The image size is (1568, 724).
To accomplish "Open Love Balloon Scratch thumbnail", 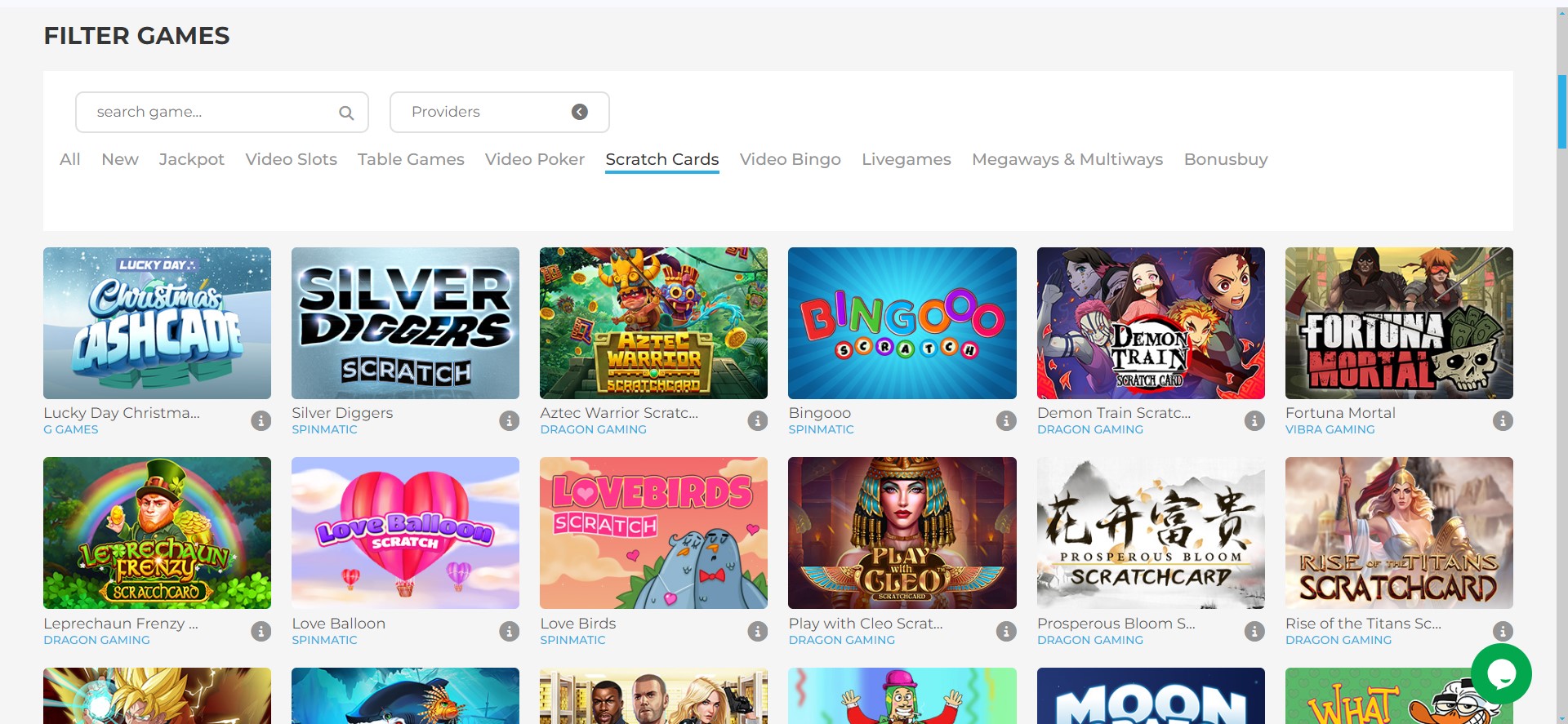I will [405, 533].
